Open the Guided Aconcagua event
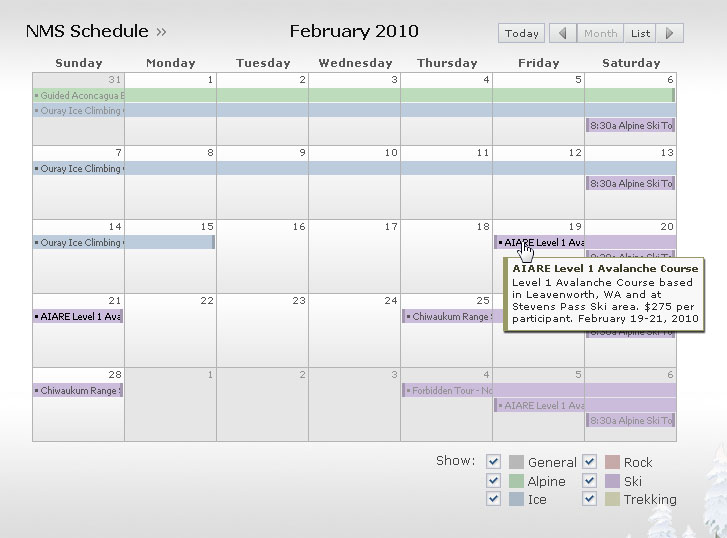Viewport: 727px width, 538px height. [x=80, y=95]
